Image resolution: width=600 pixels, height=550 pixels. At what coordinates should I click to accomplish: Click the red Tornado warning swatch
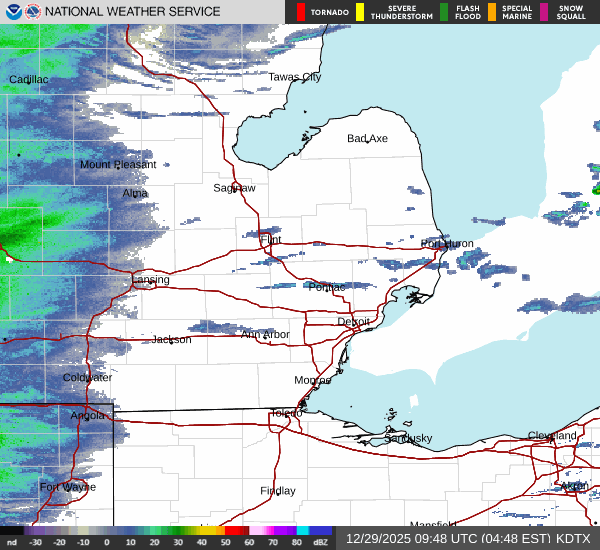coord(301,12)
